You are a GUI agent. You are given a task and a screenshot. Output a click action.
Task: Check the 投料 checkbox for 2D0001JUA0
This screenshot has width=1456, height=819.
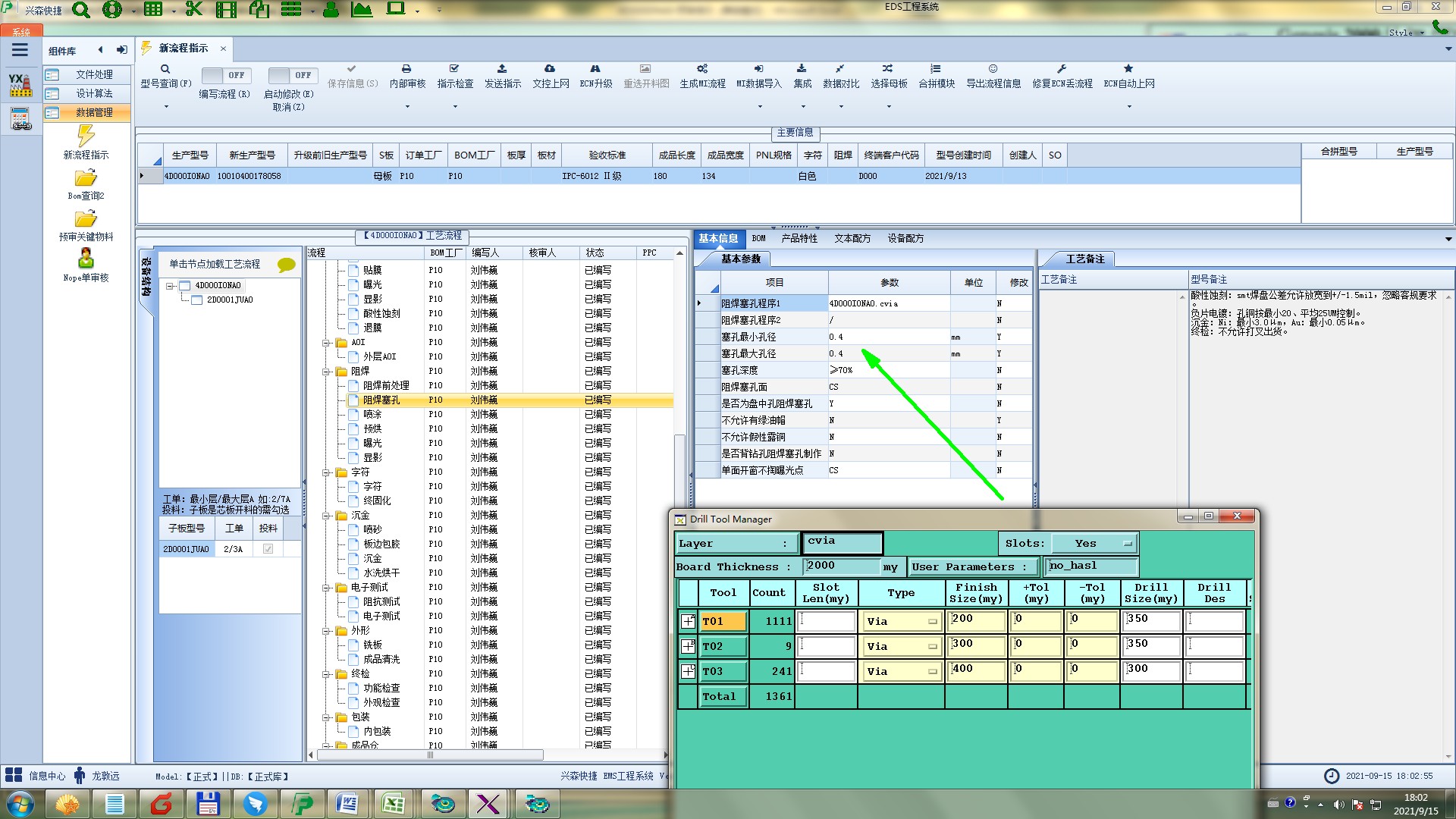[268, 549]
